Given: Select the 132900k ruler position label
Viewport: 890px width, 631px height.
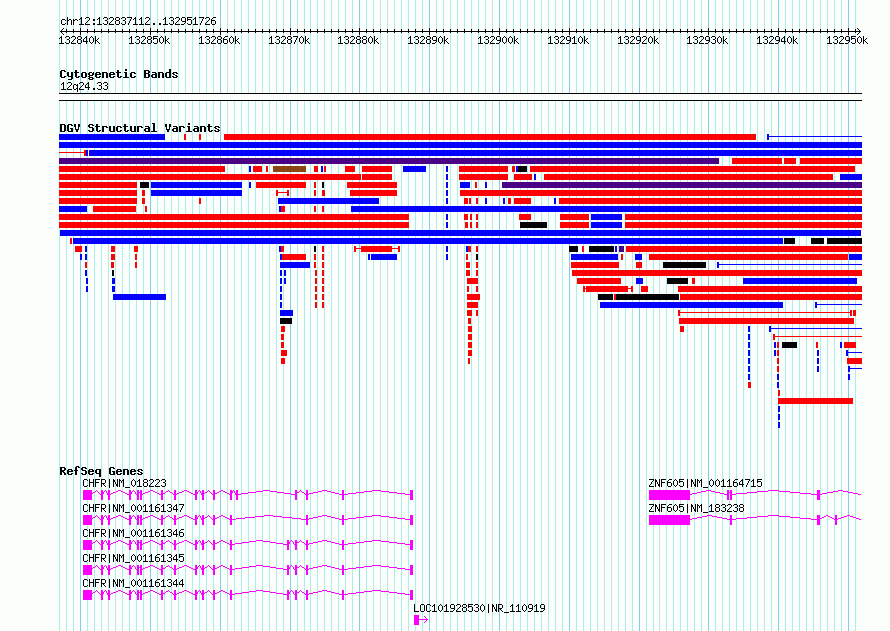Looking at the screenshot, I should coord(498,40).
